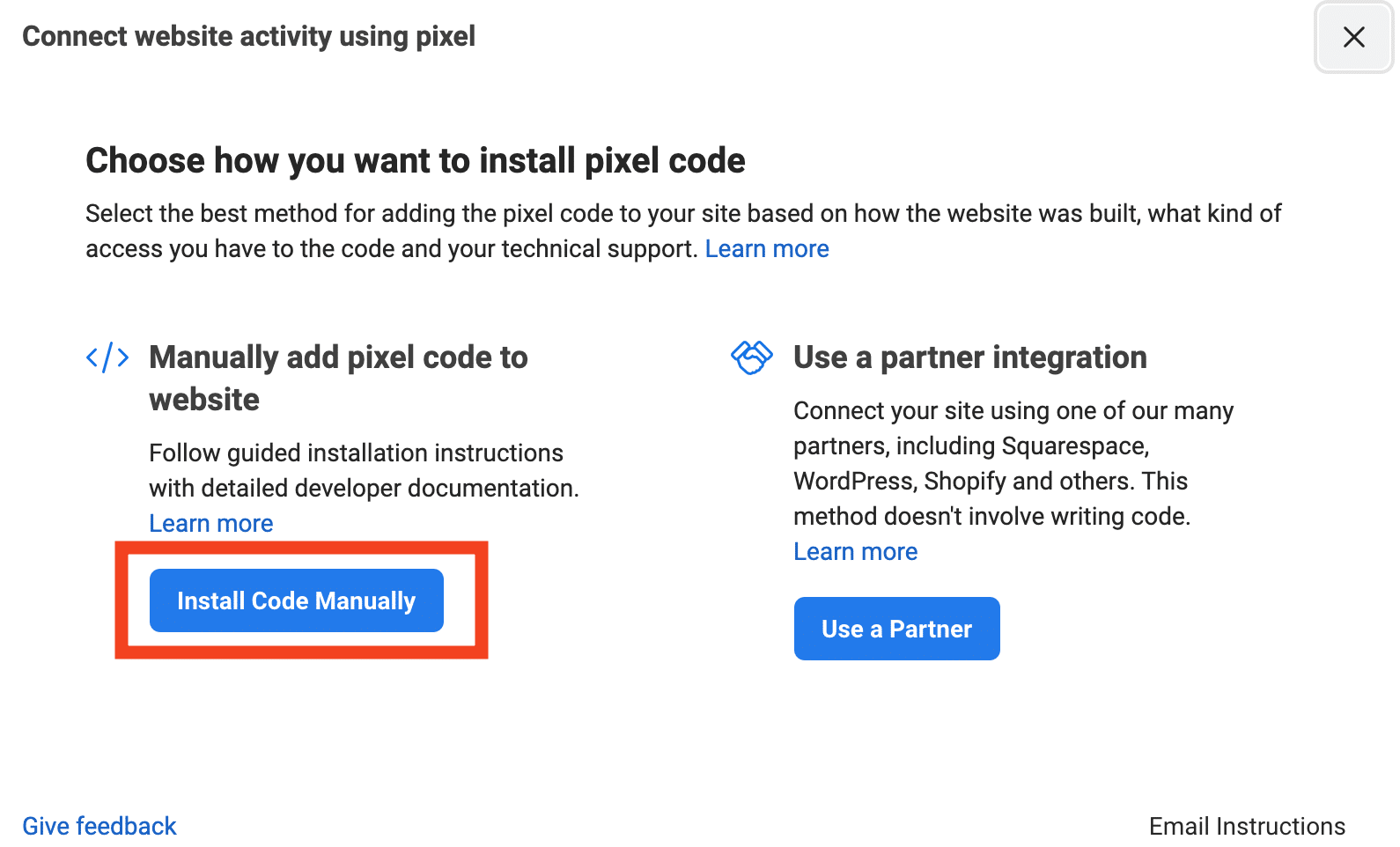
Task: Open the top Learn more link
Action: click(x=767, y=248)
